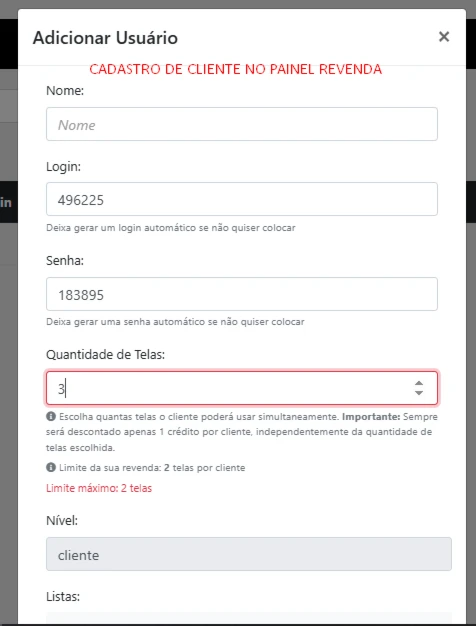476x626 pixels.
Task: Click the red 'Limite máximo: 2 telas' message
Action: pos(99,488)
